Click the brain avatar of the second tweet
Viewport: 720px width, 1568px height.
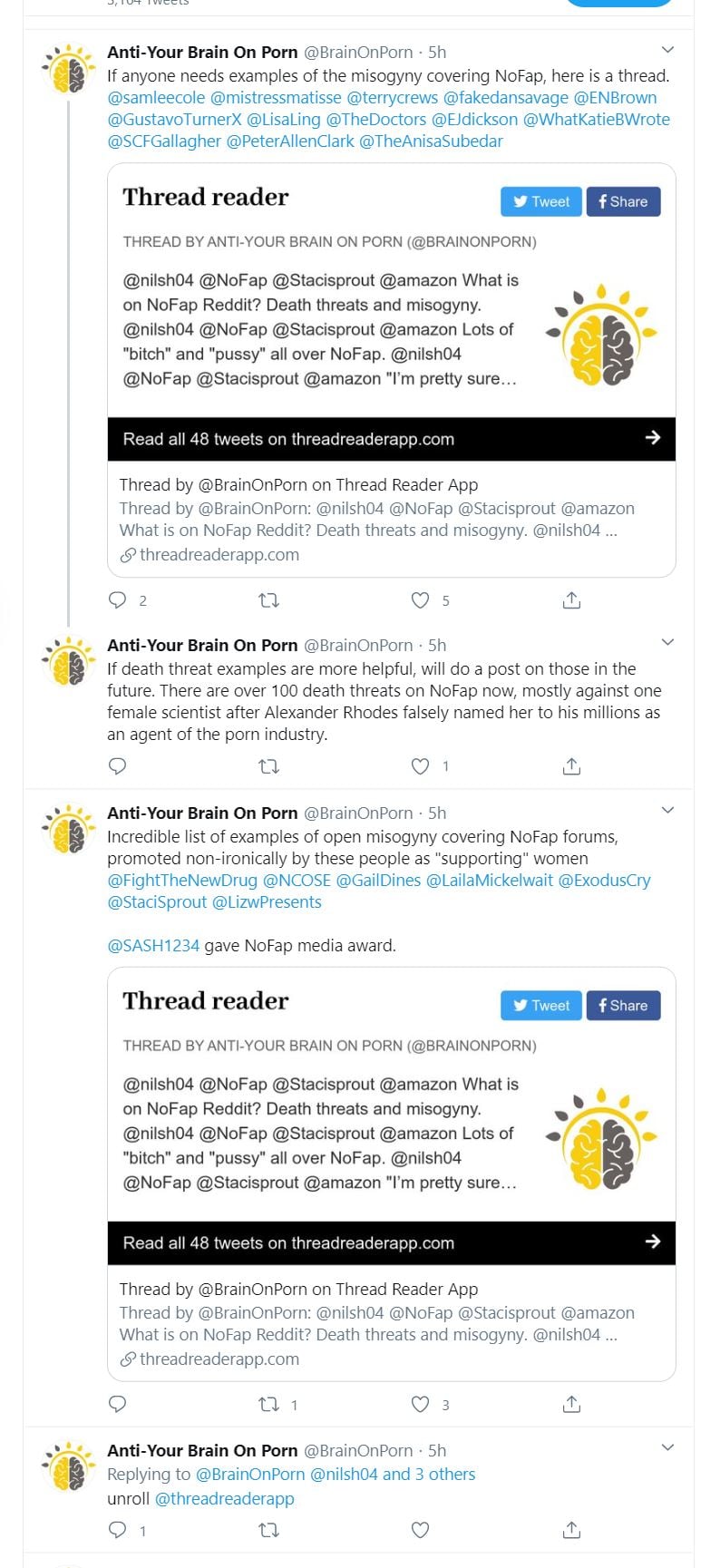69,663
